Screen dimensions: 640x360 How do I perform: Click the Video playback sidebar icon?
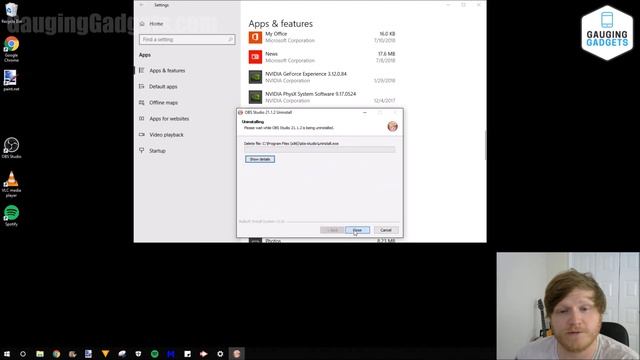point(142,135)
